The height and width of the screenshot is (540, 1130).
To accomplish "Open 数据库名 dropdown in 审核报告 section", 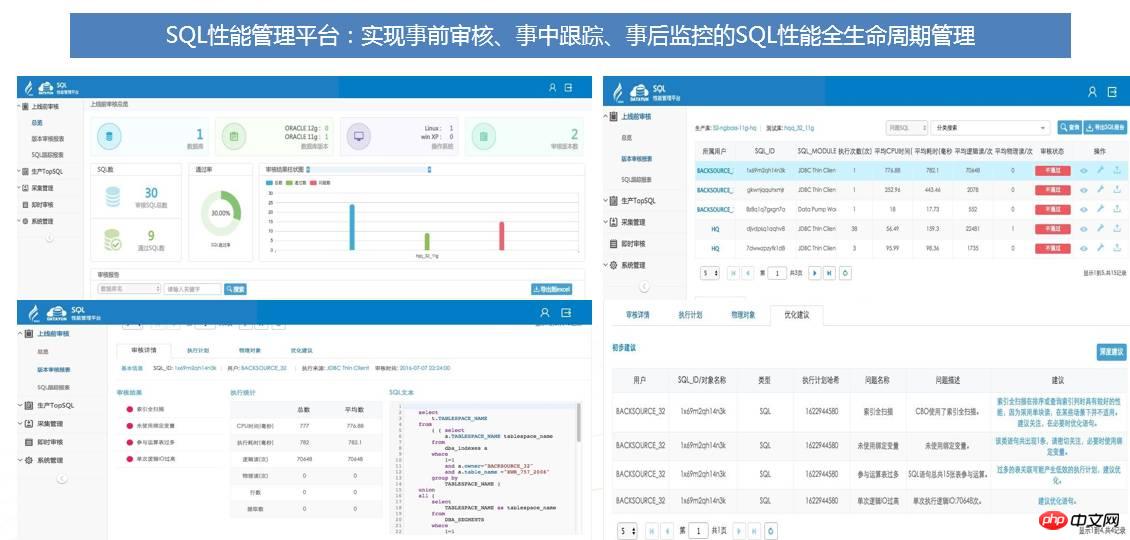I will 129,289.
